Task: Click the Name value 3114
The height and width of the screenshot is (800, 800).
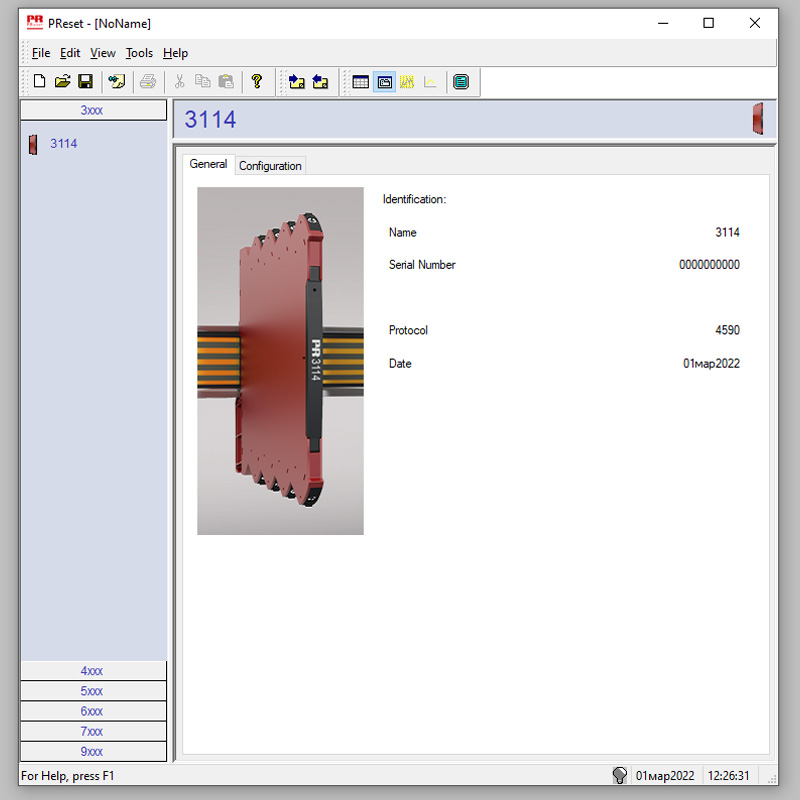Action: coord(728,233)
